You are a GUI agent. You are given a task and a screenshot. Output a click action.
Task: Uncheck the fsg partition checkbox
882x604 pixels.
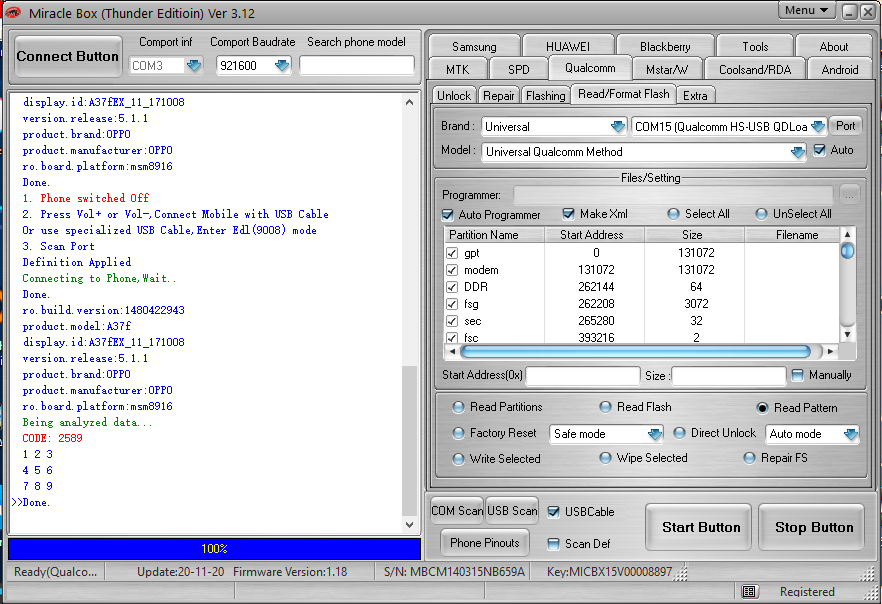(x=452, y=304)
